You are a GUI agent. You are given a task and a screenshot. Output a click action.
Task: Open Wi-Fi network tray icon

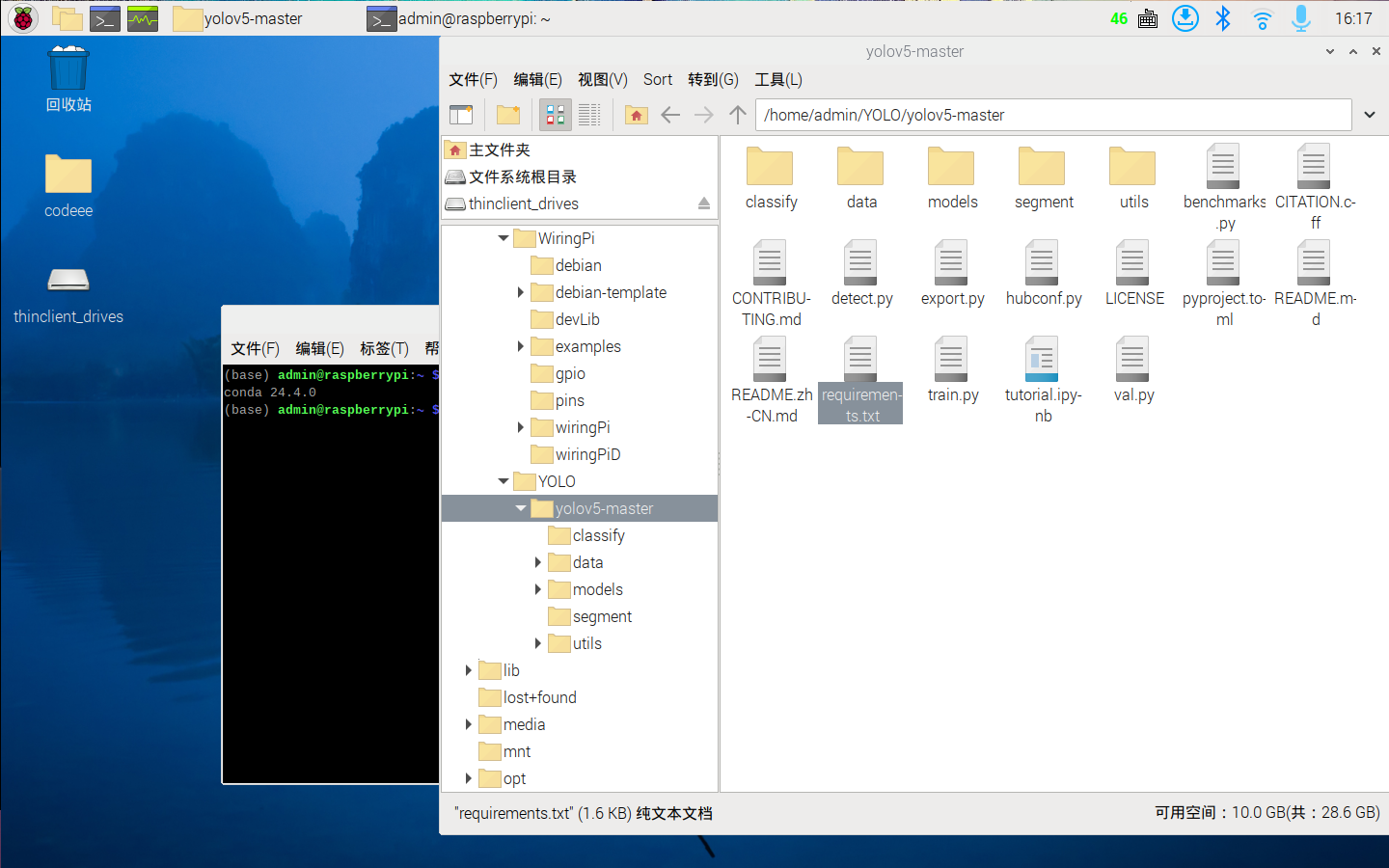tap(1262, 18)
